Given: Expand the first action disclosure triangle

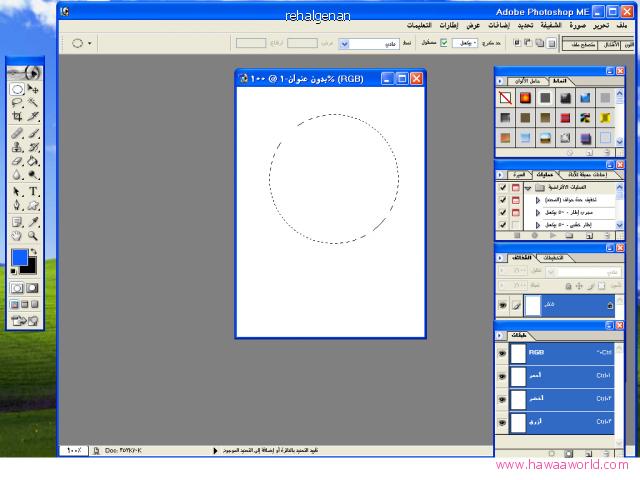Looking at the screenshot, I should click(537, 200).
